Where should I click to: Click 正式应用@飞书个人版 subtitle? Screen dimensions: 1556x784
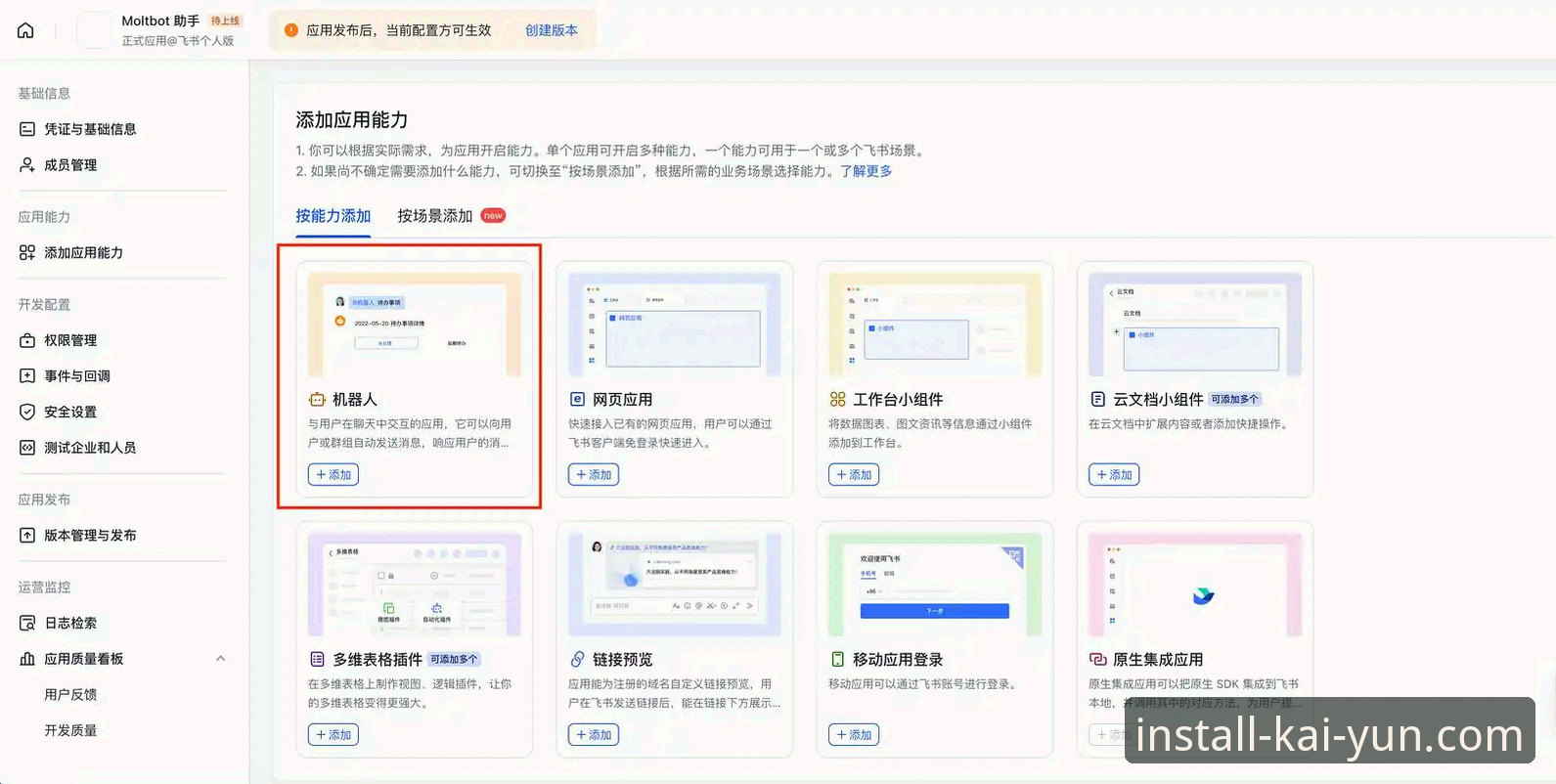coord(178,41)
